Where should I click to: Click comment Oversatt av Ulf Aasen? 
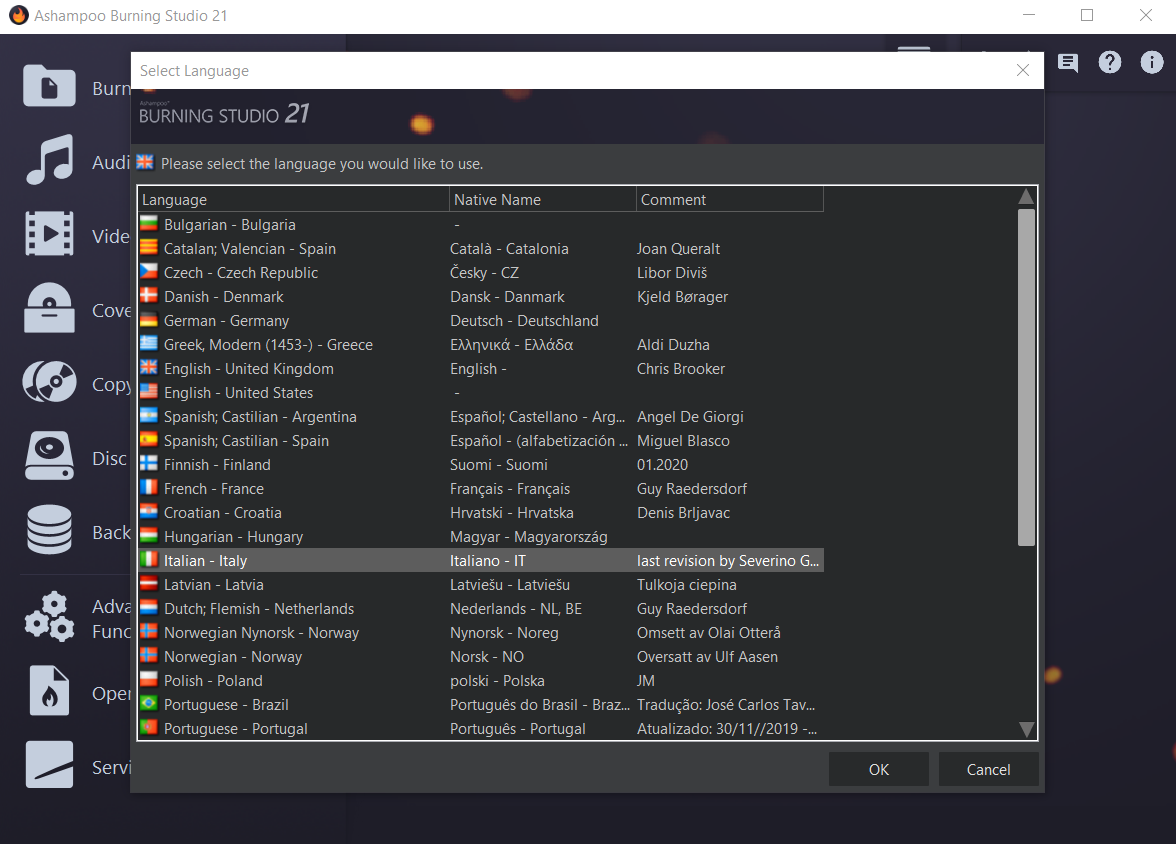point(707,656)
